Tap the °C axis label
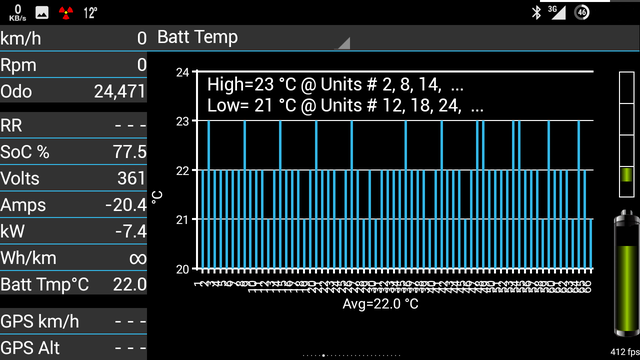 point(157,197)
